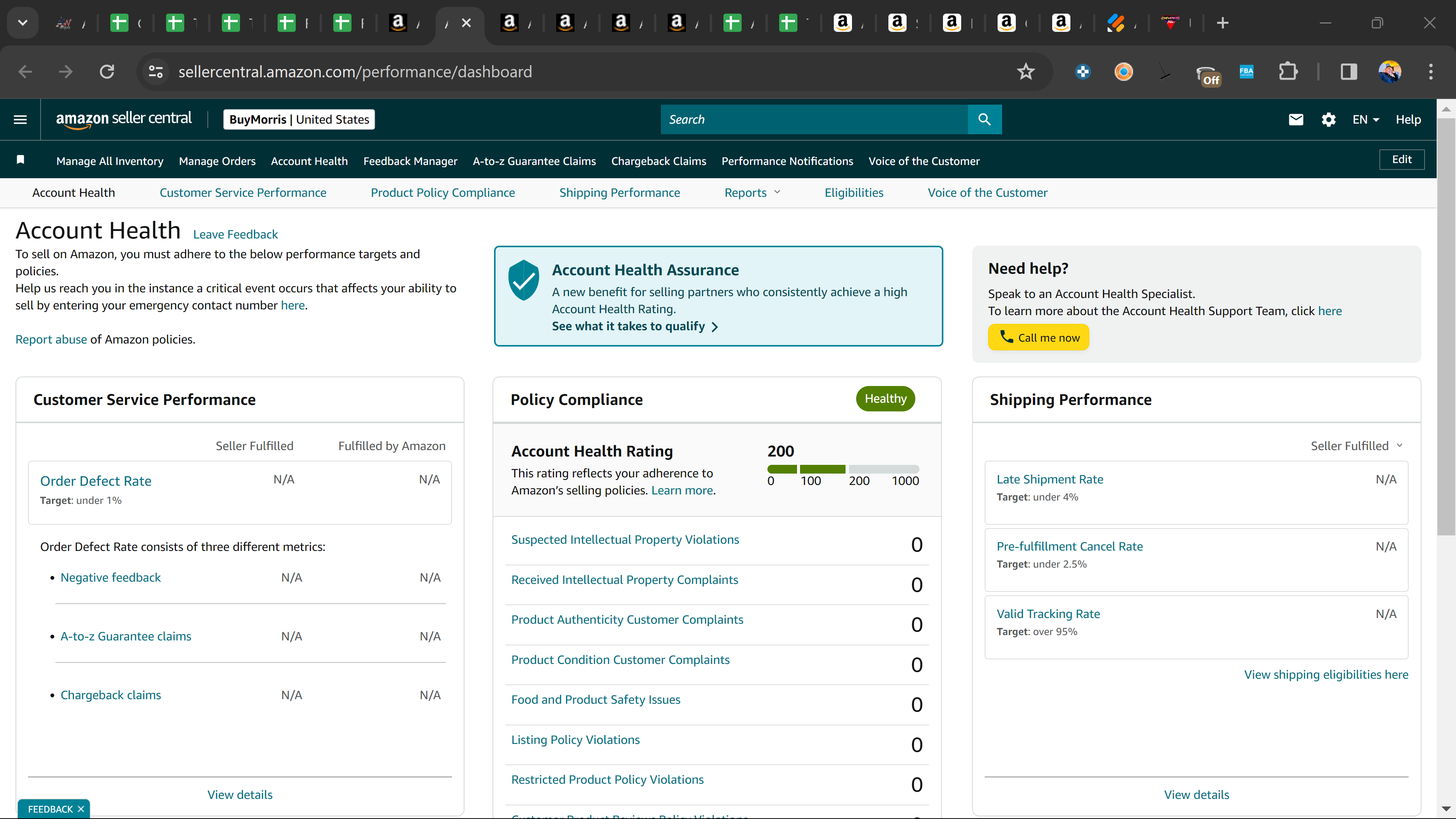
Task: Open Performance Notifications in the top menu
Action: click(788, 161)
